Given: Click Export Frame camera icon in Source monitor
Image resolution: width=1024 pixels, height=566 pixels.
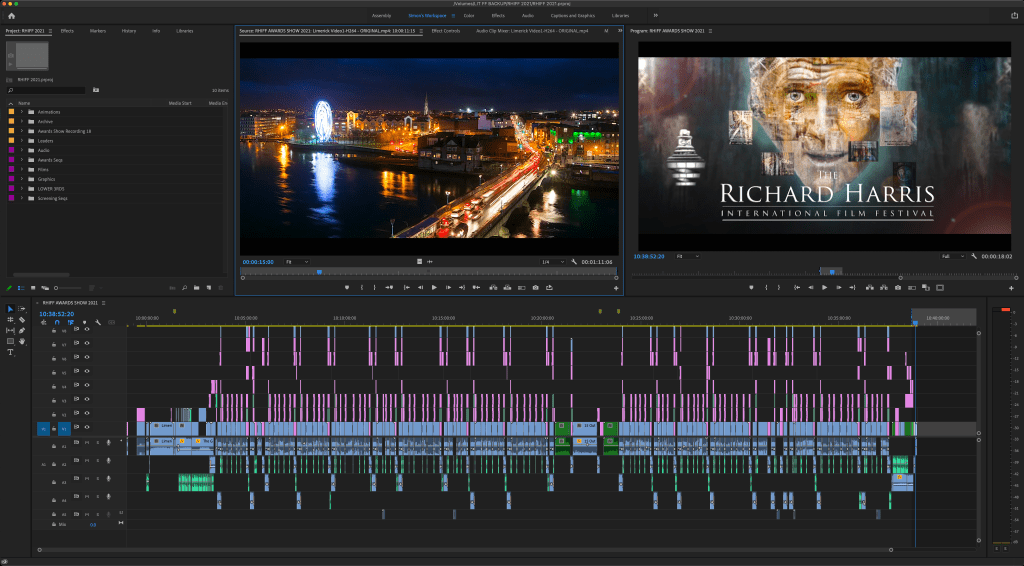Looking at the screenshot, I should pyautogui.click(x=536, y=288).
